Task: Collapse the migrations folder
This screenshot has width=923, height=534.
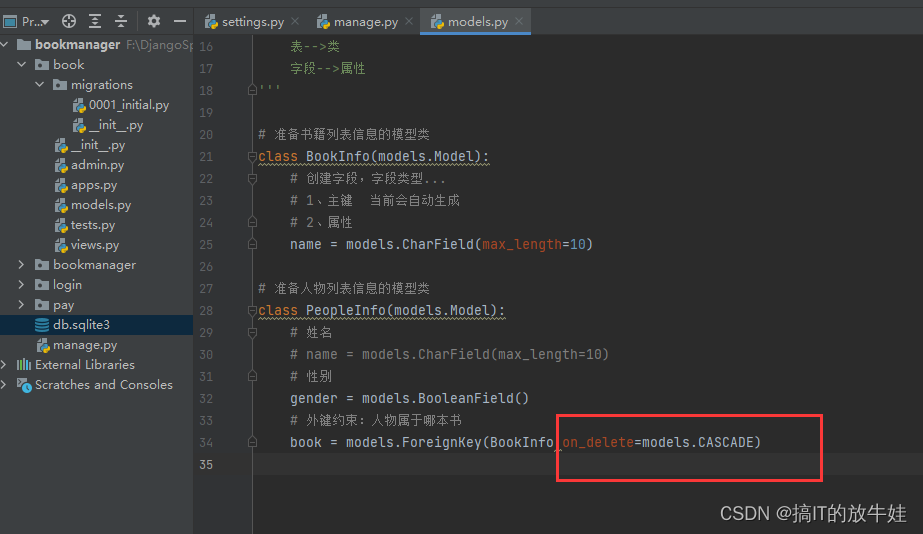Action: pyautogui.click(x=40, y=85)
